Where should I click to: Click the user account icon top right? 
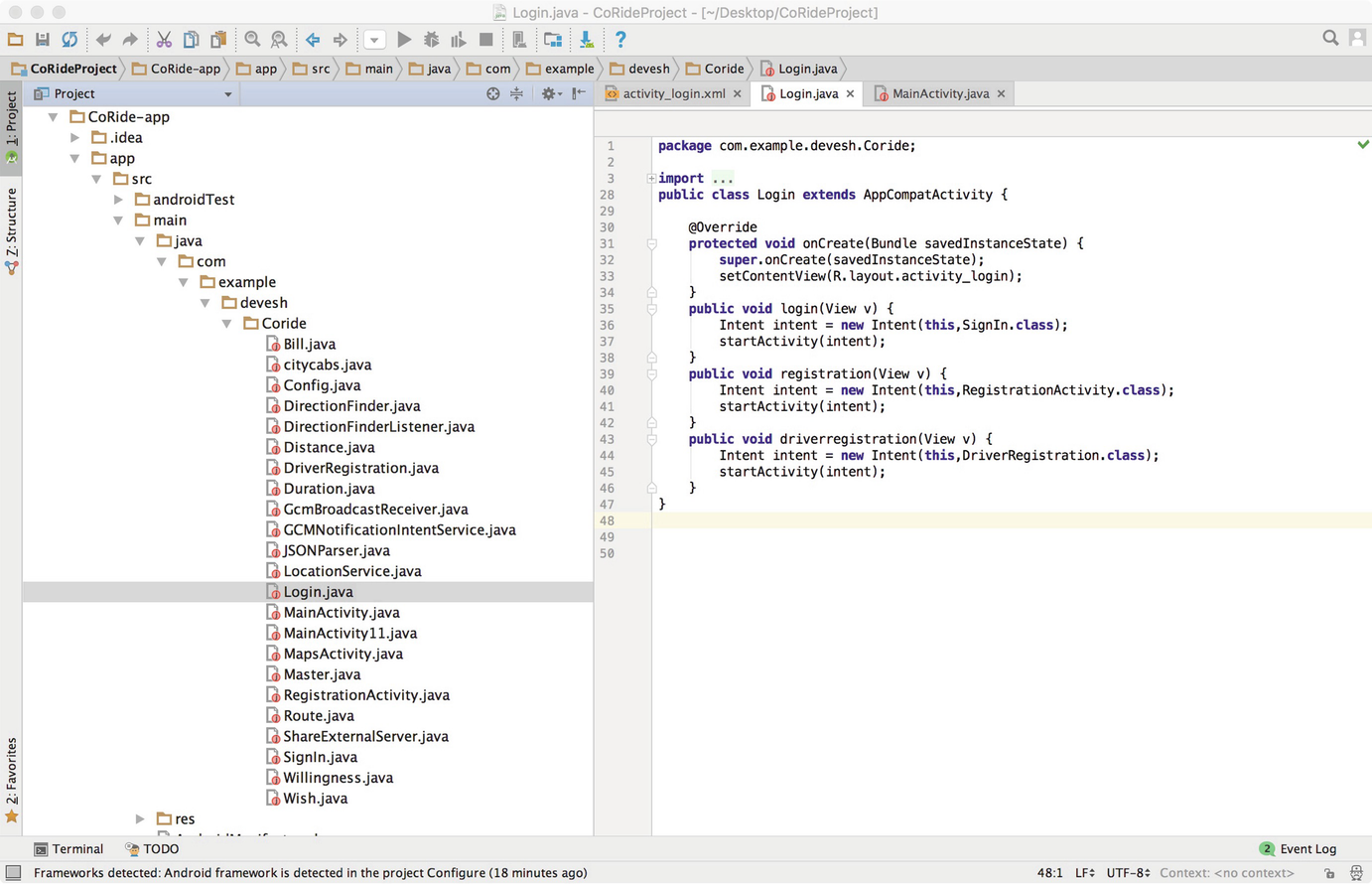coord(1357,38)
